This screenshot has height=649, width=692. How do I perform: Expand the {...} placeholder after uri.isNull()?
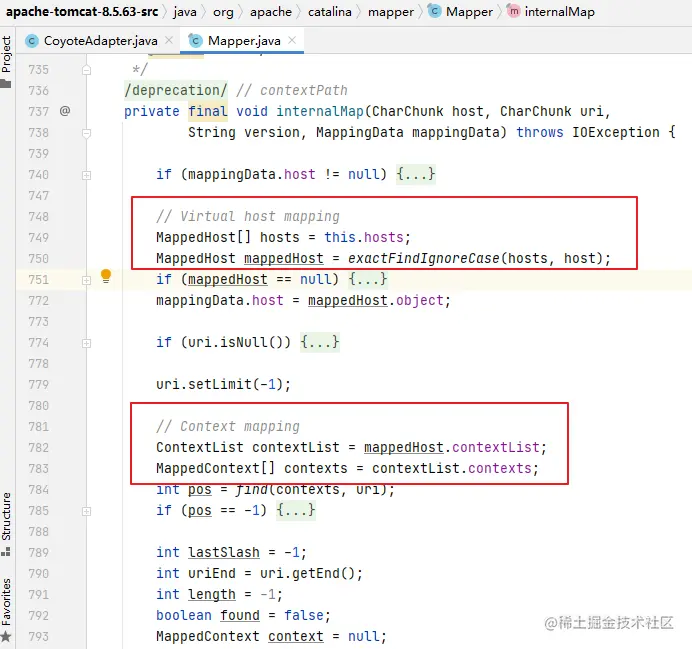click(320, 341)
